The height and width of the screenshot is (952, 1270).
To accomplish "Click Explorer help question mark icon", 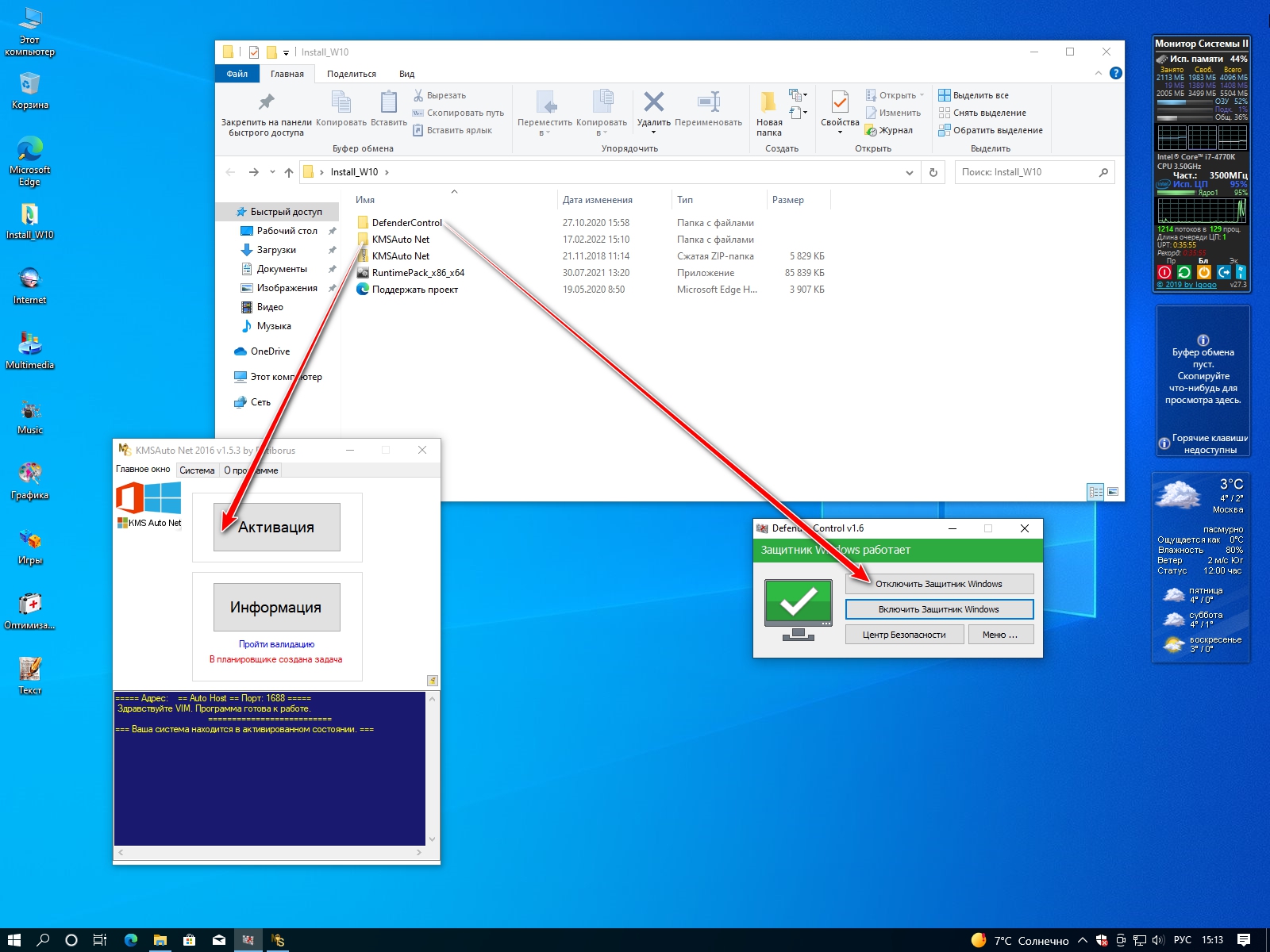I will (1115, 73).
